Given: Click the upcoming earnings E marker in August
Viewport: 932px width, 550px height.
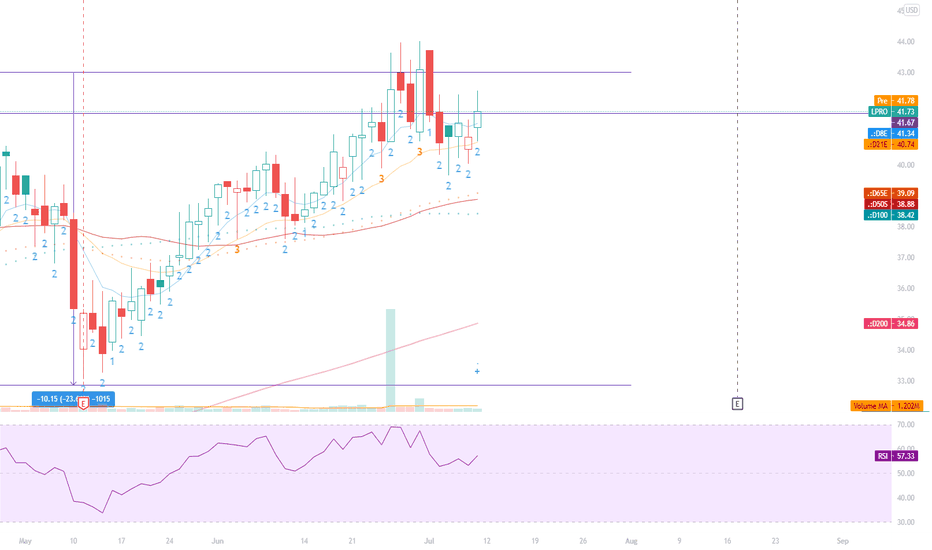Looking at the screenshot, I should click(737, 404).
